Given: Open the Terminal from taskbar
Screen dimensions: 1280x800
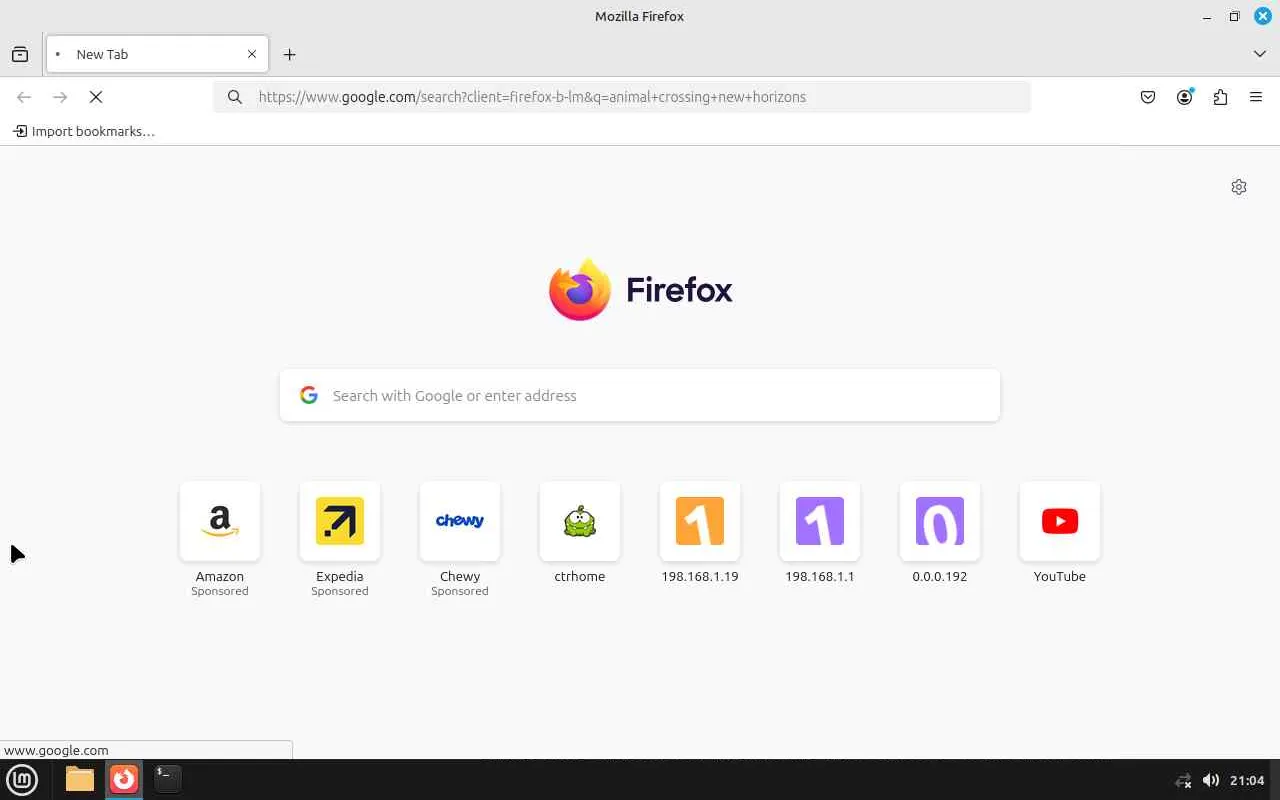Looking at the screenshot, I should coord(167,779).
